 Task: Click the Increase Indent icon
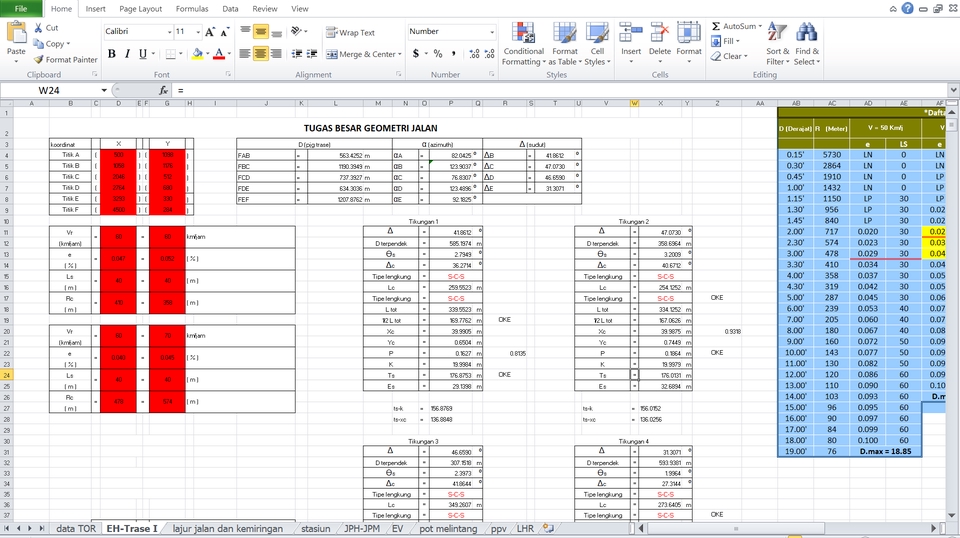312,54
